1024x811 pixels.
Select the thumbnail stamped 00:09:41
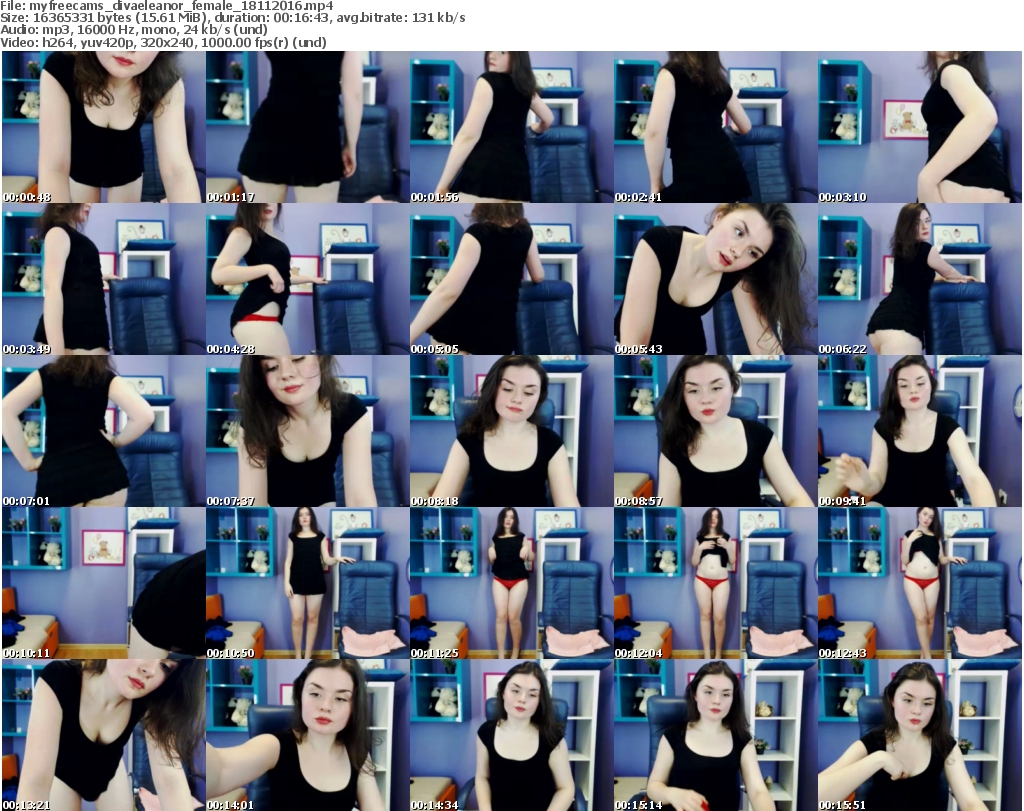coord(920,431)
